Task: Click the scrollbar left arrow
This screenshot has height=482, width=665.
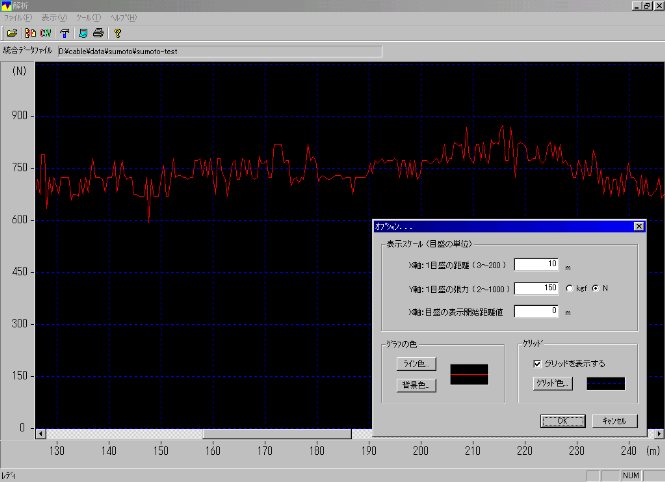Action: 41,434
